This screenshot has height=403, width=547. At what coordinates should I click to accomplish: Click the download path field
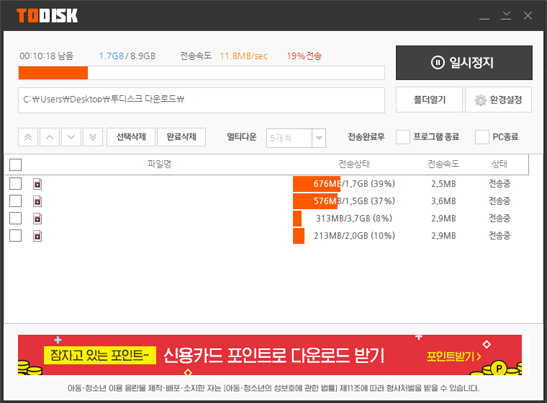click(x=202, y=100)
